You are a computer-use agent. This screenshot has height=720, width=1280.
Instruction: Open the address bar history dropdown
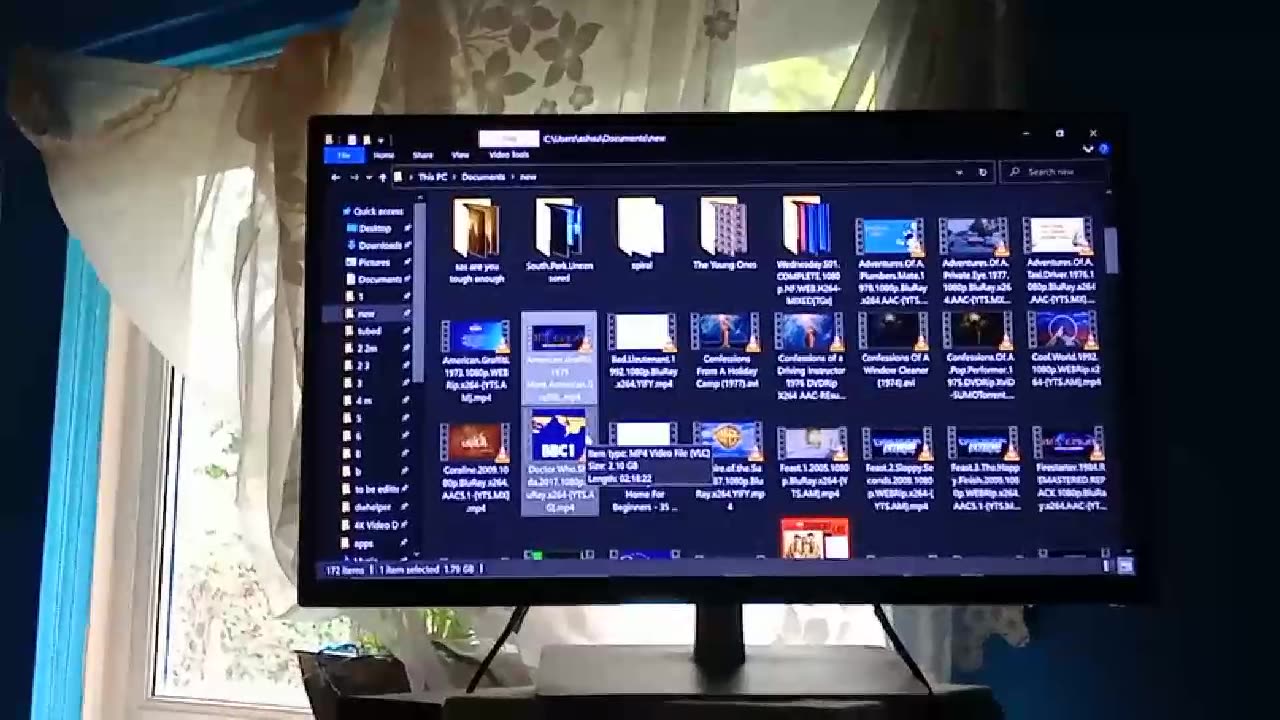tap(959, 172)
